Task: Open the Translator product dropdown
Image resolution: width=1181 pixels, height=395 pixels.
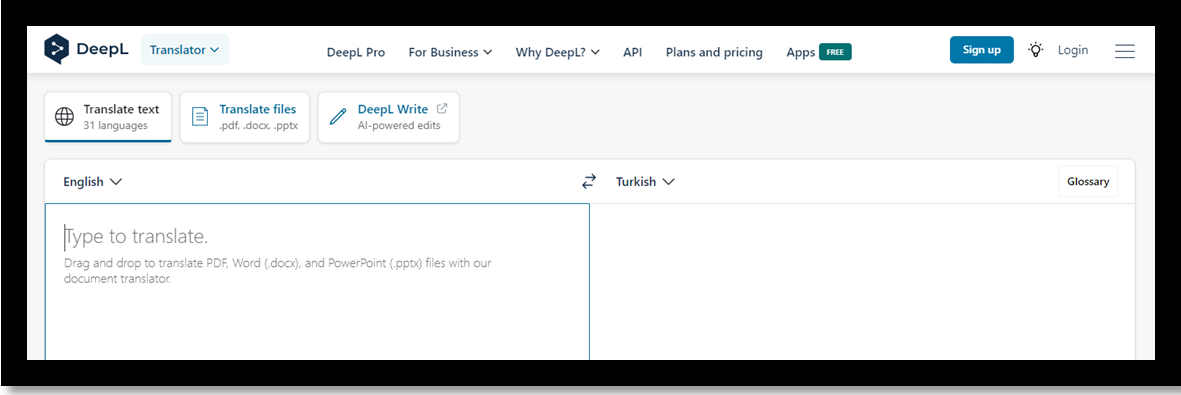Action: click(x=185, y=50)
